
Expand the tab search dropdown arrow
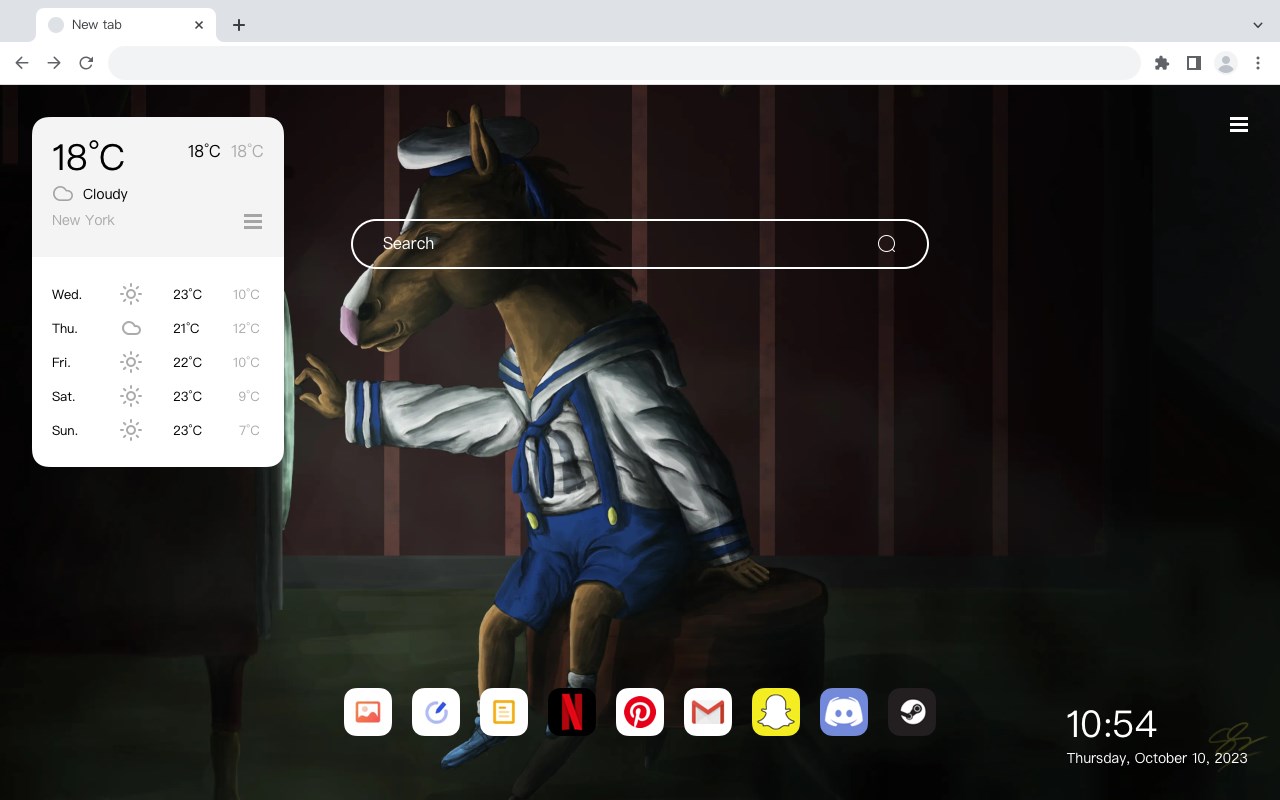[x=1258, y=25]
